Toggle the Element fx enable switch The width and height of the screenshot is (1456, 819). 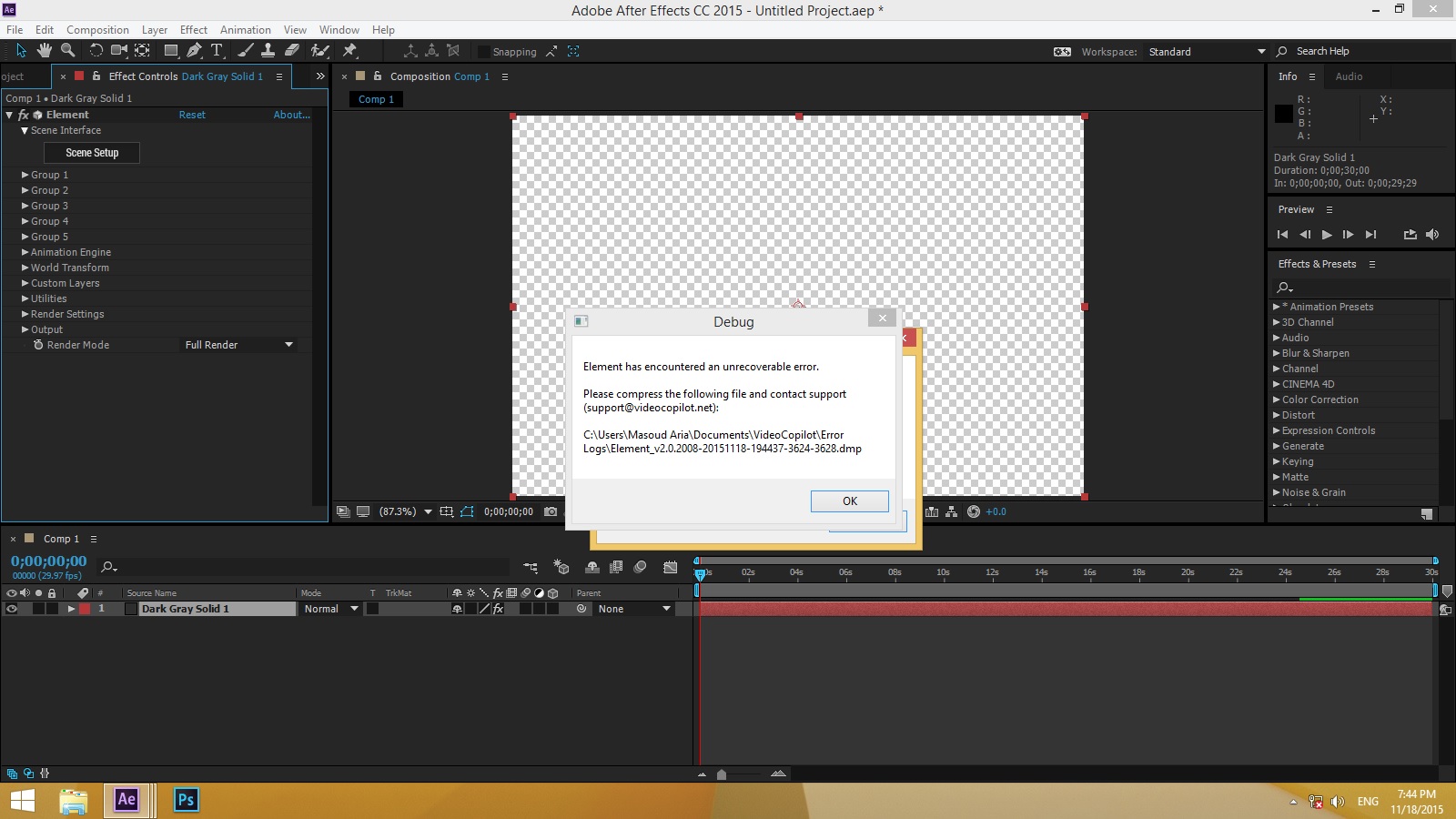pyautogui.click(x=24, y=115)
